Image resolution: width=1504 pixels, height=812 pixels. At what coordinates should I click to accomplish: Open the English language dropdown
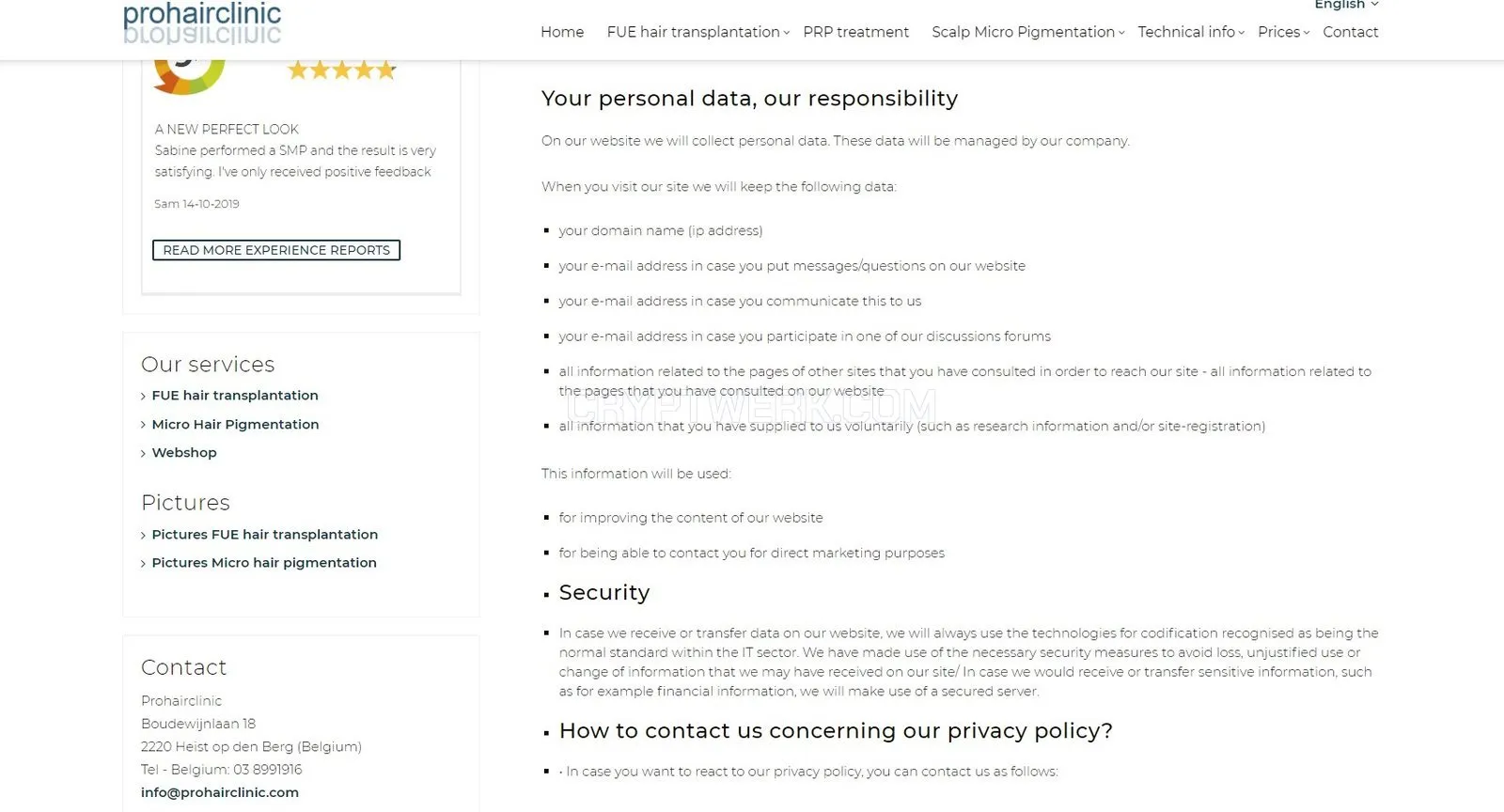pyautogui.click(x=1346, y=5)
